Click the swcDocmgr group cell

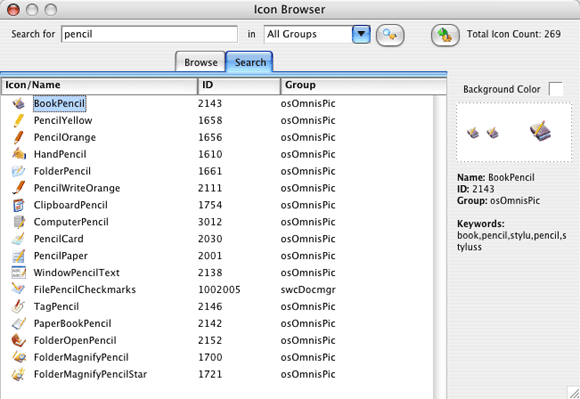pos(308,290)
